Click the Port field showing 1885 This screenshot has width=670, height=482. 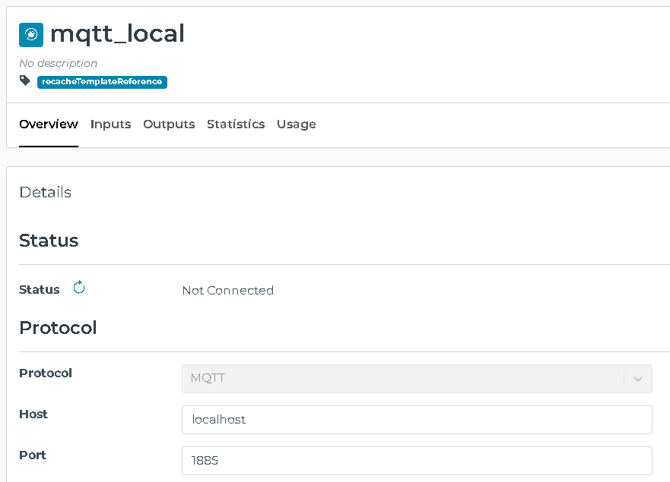pos(417,461)
